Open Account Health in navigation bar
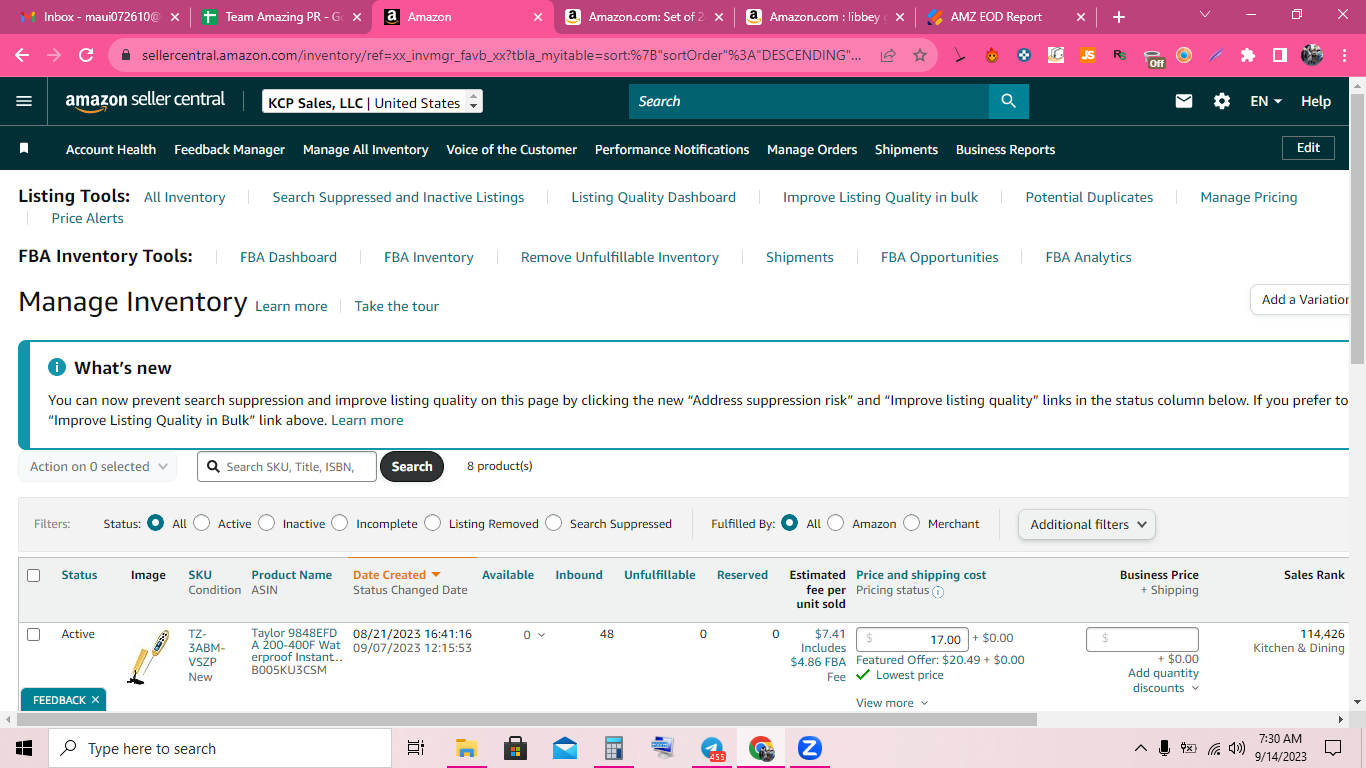The image size is (1366, 768). point(111,149)
